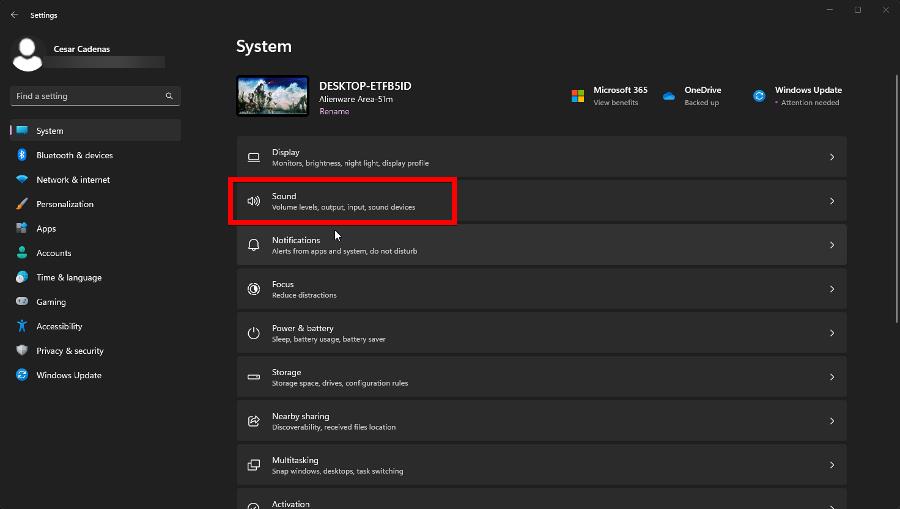The image size is (900, 509).
Task: Open the Activation settings row
Action: point(541,499)
